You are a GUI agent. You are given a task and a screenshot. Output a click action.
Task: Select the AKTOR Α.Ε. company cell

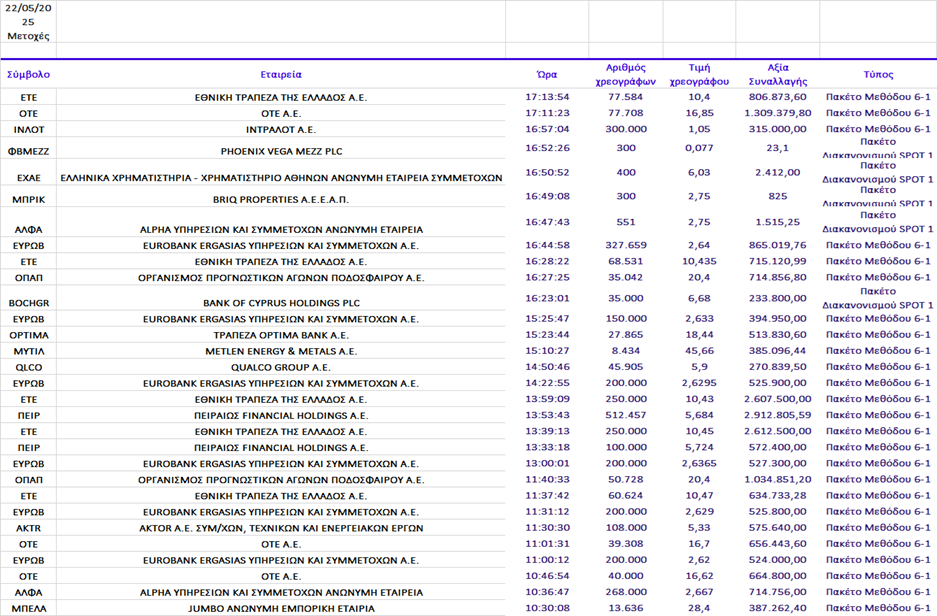(281, 528)
